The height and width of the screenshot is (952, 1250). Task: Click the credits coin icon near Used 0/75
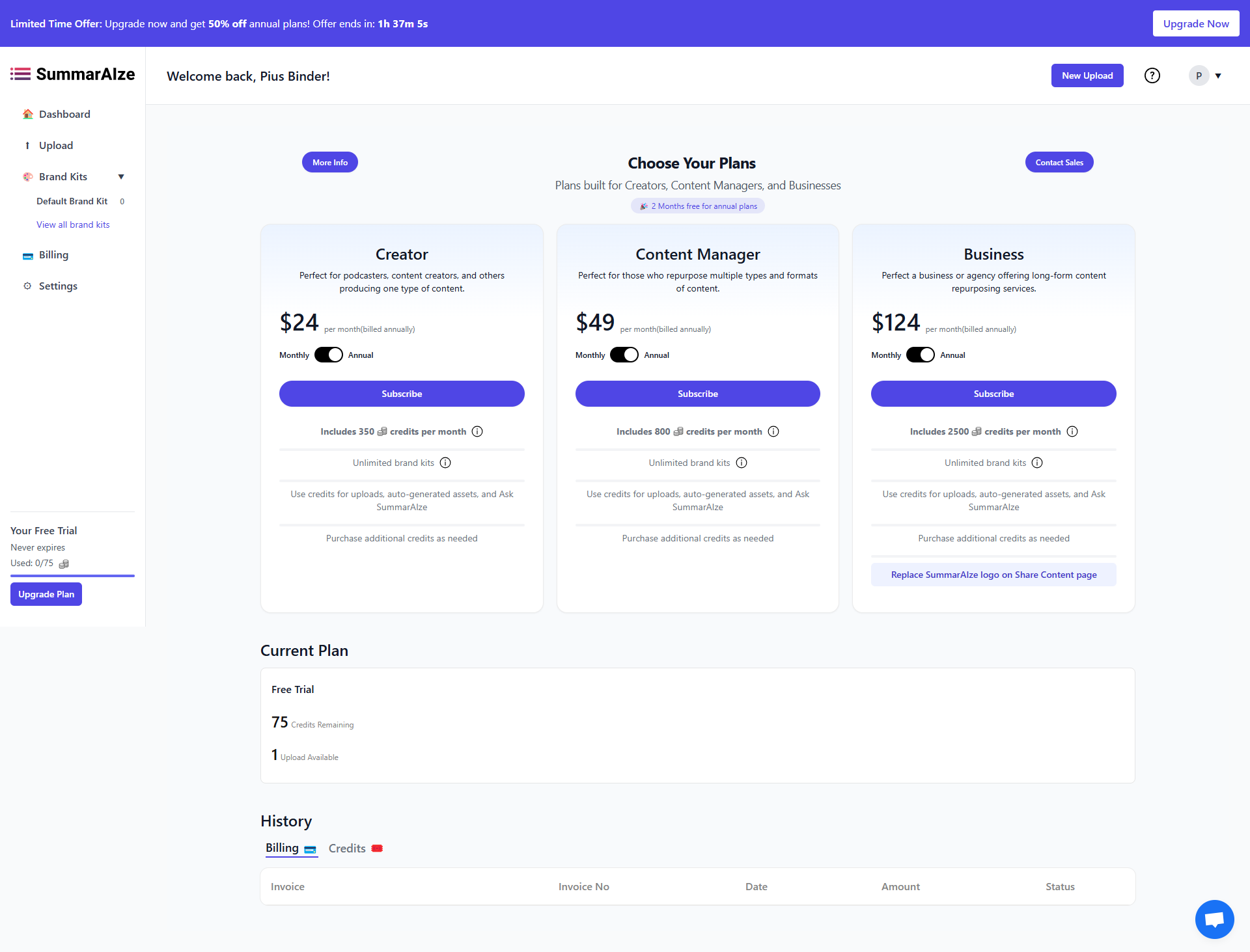64,564
